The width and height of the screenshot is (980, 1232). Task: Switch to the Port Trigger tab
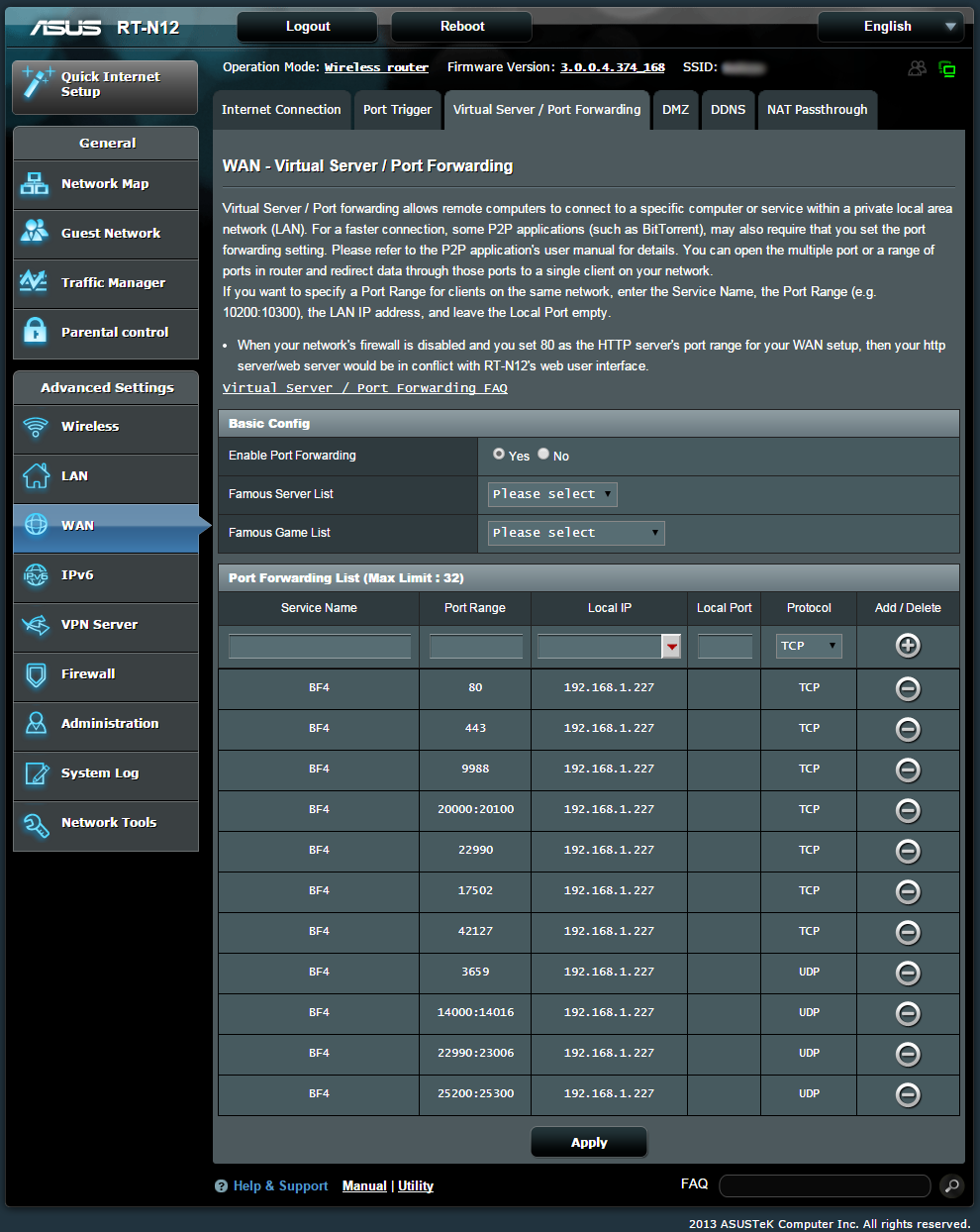398,110
